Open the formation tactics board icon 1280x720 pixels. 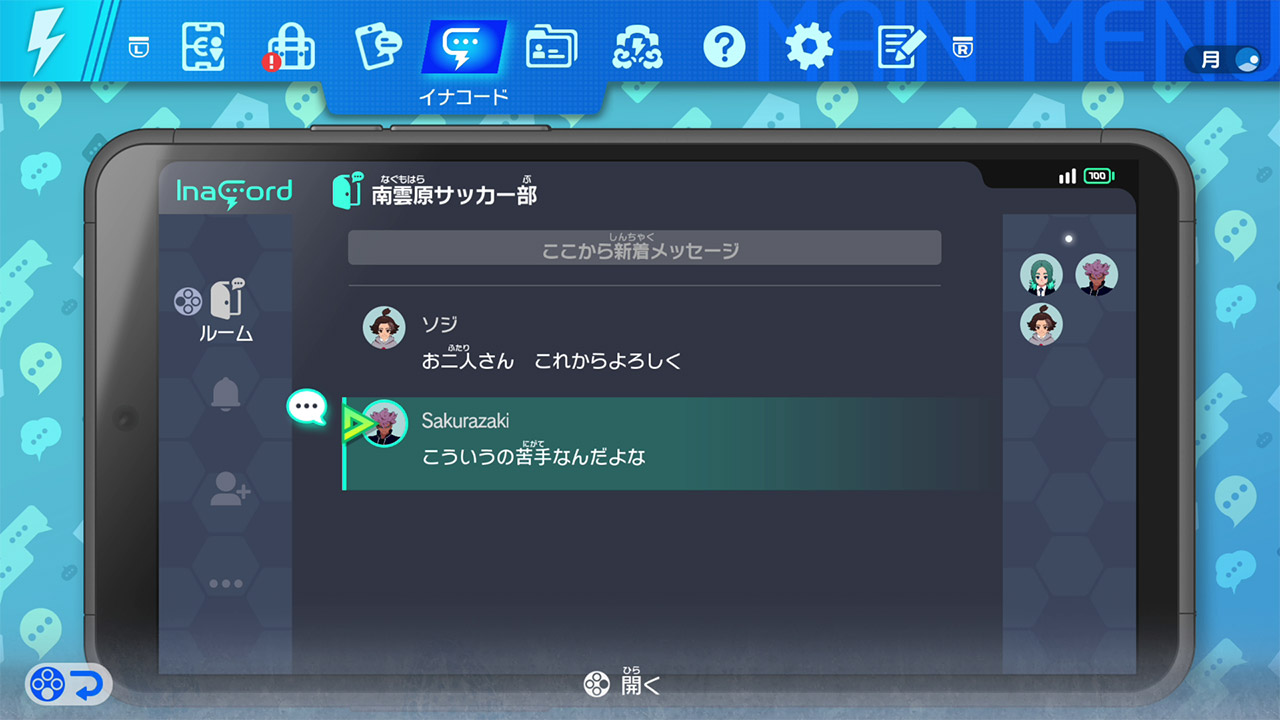[203, 46]
